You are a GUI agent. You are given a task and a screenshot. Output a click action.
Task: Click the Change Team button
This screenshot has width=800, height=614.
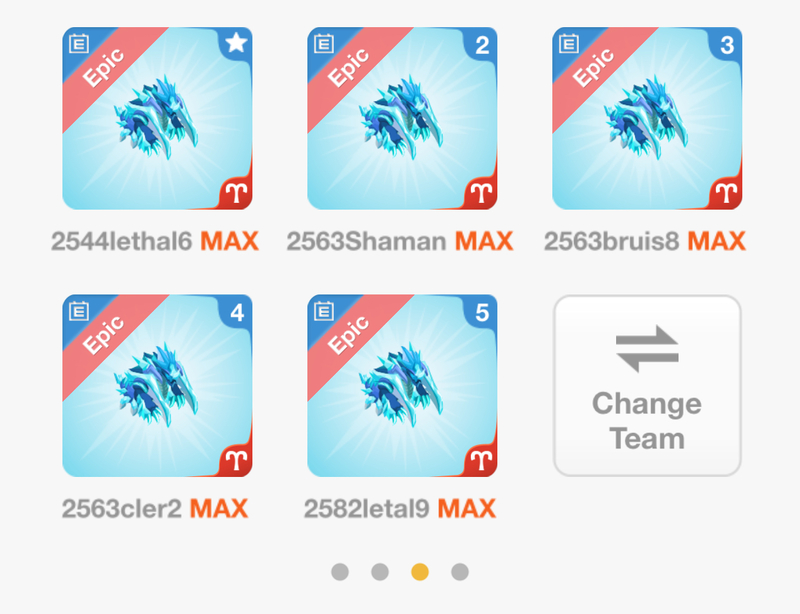647,386
